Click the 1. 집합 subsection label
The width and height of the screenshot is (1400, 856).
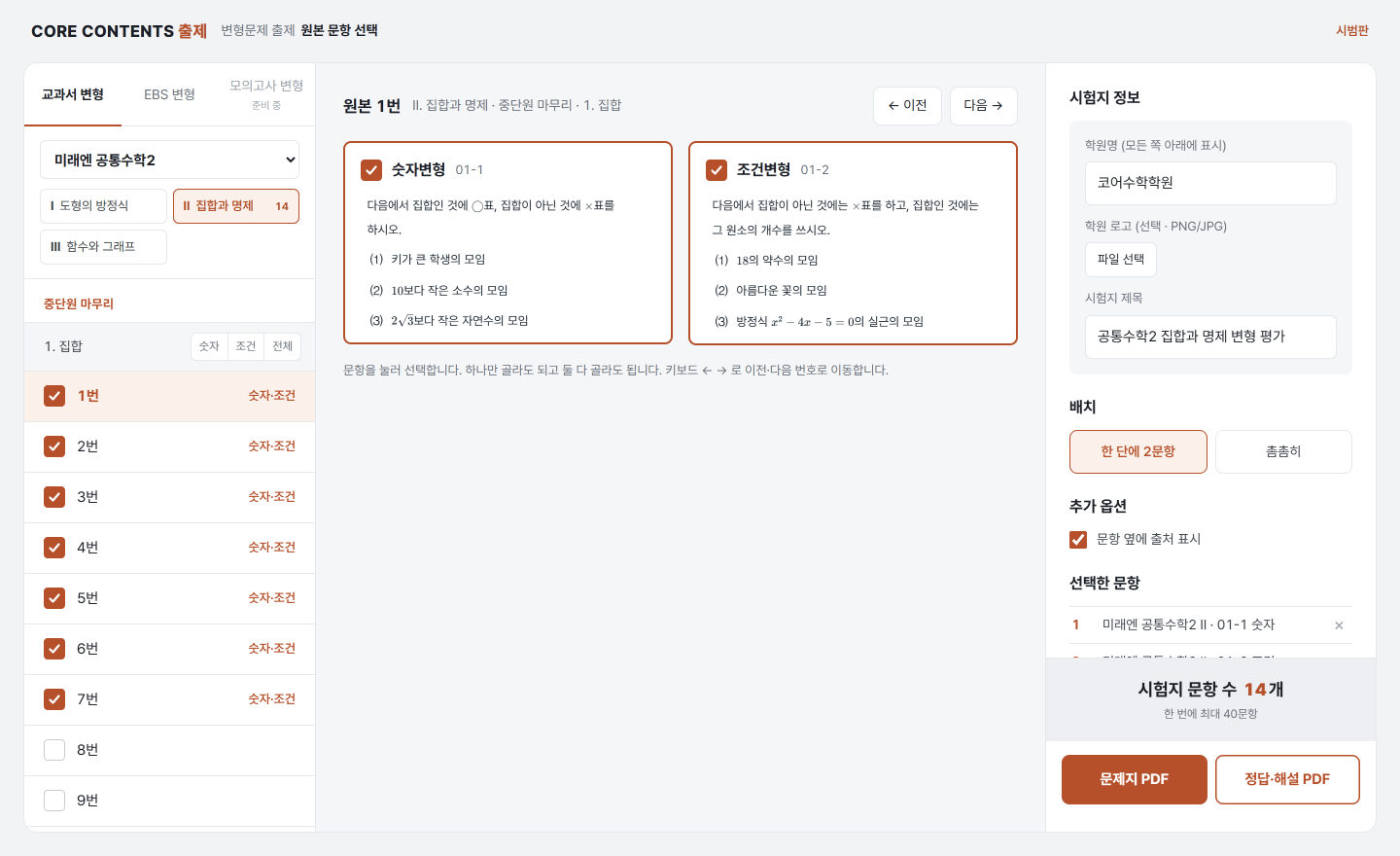coord(63,346)
